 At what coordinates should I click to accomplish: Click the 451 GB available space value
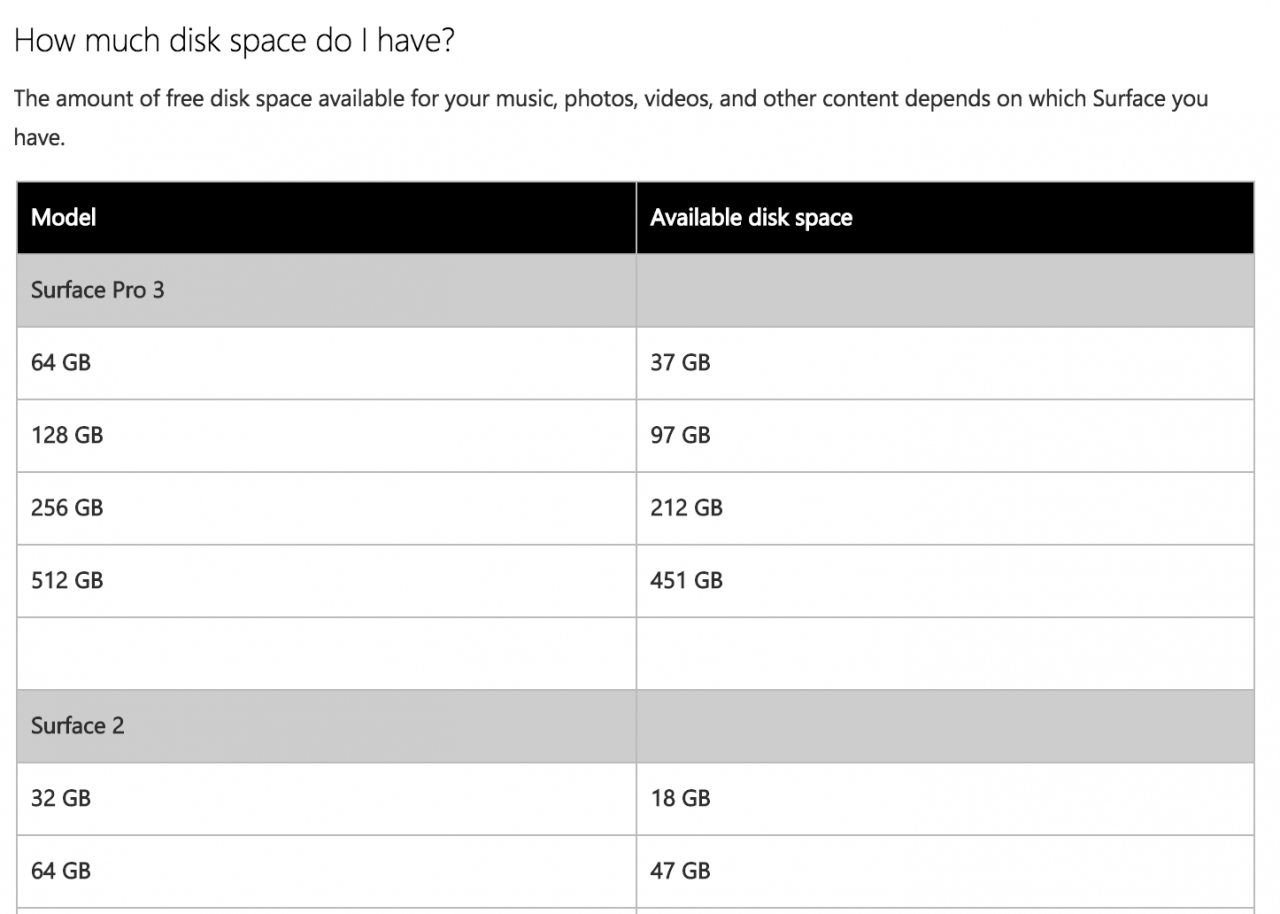686,581
